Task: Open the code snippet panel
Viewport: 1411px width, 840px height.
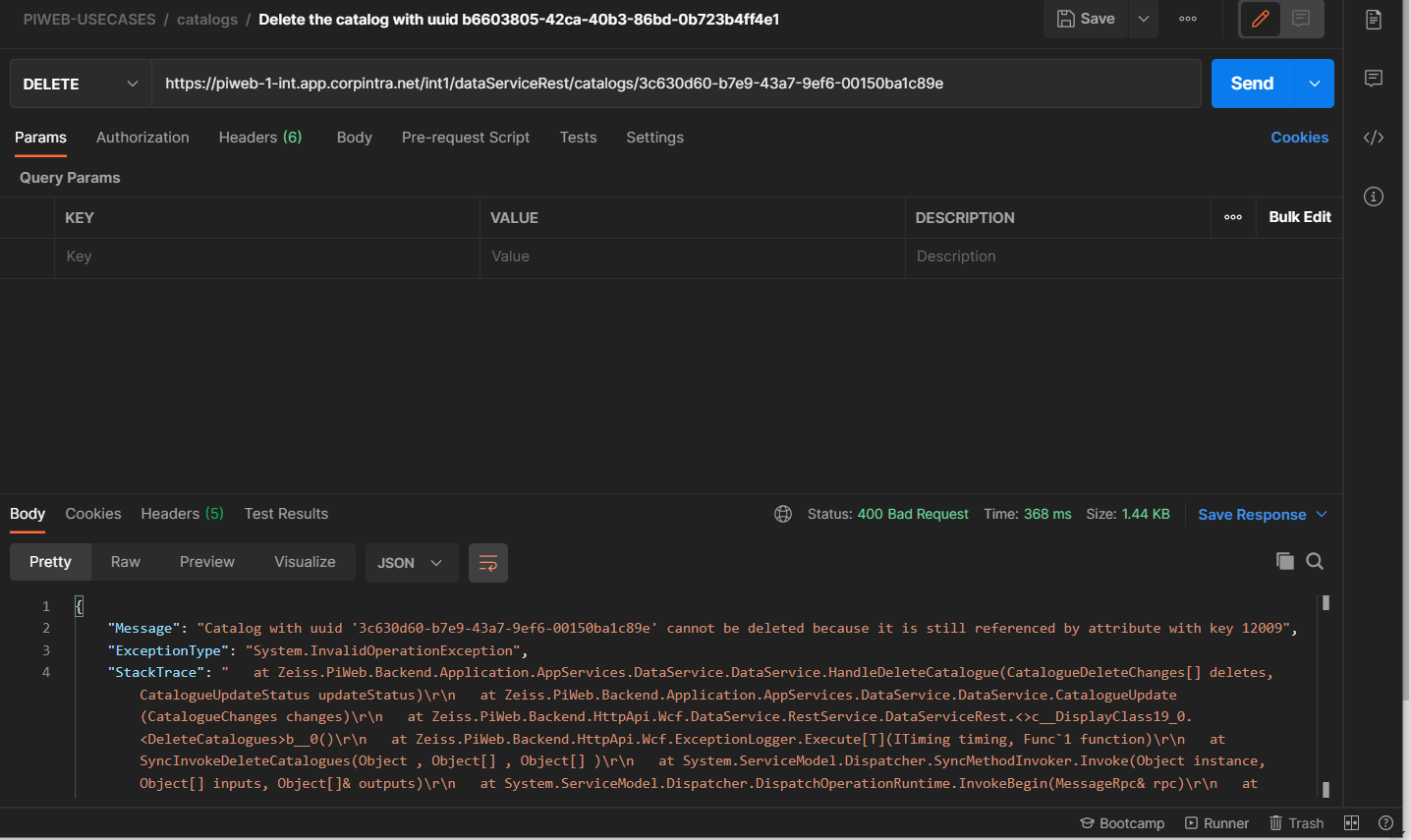Action: [x=1373, y=137]
